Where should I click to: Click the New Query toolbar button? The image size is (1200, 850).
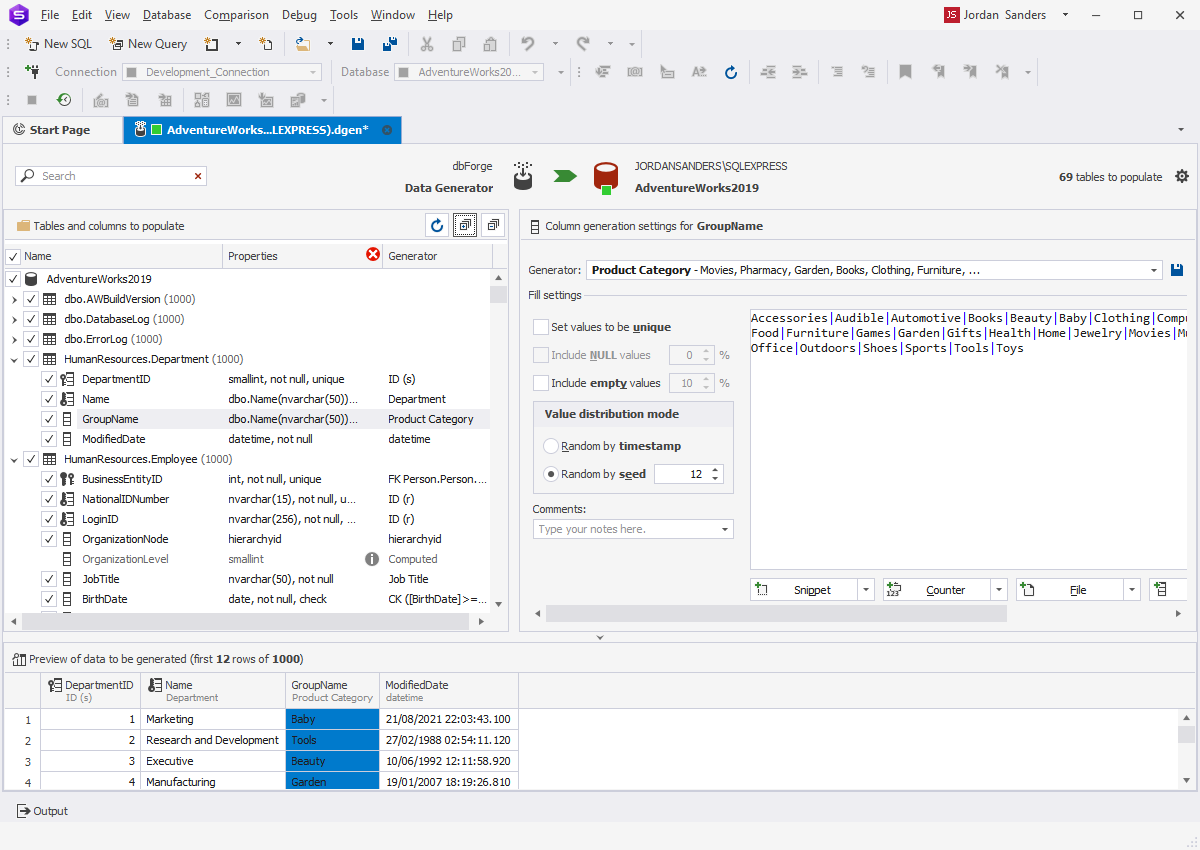click(x=148, y=44)
